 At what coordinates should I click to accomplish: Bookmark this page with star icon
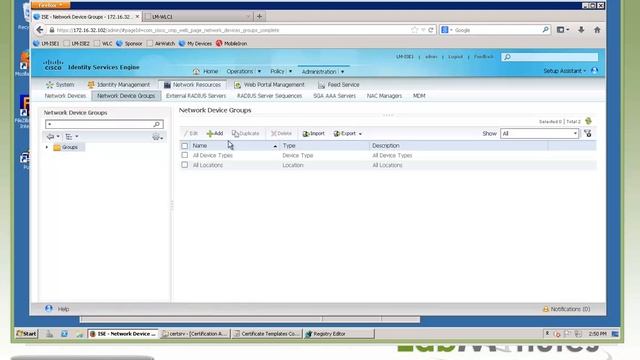click(x=415, y=30)
